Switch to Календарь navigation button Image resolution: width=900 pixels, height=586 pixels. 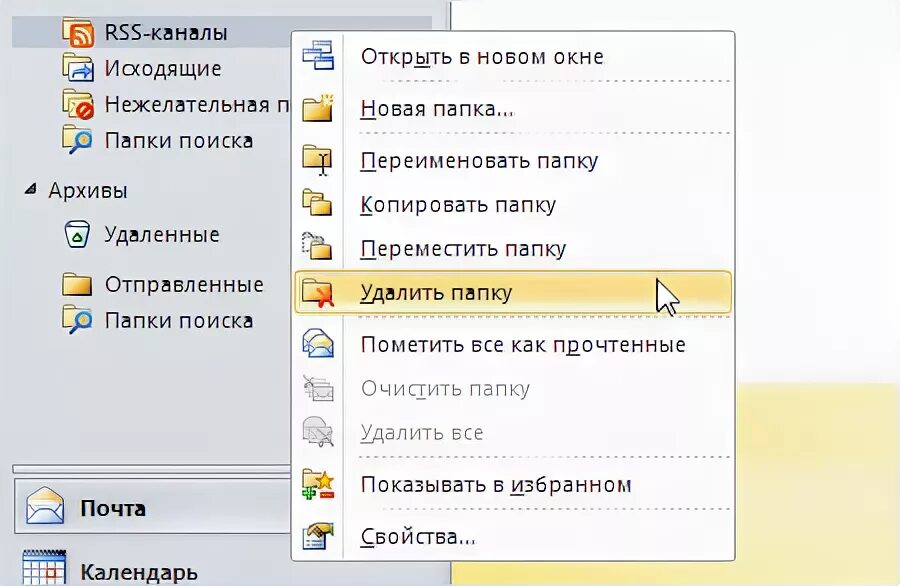pyautogui.click(x=153, y=568)
